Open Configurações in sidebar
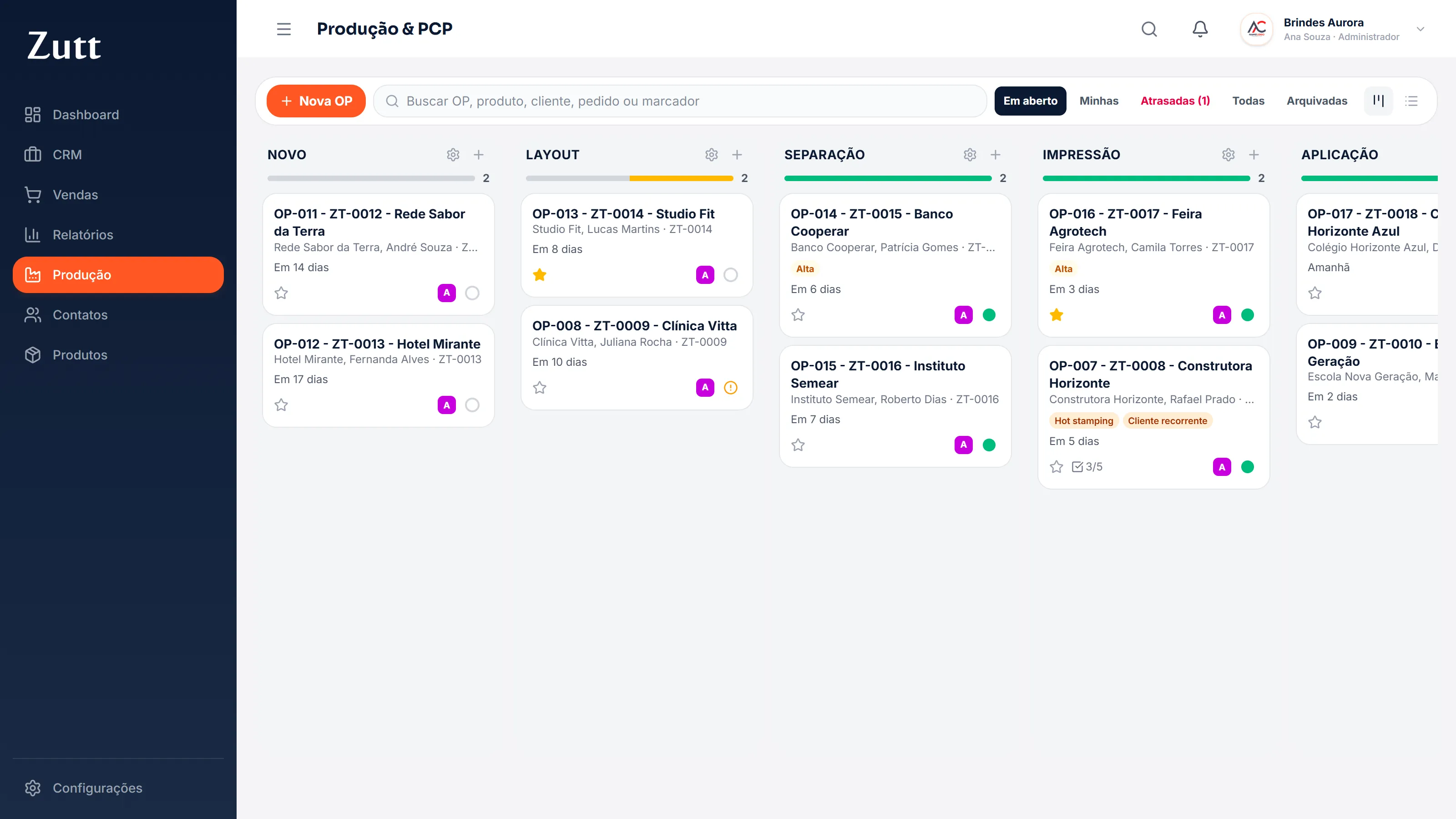Image resolution: width=1456 pixels, height=819 pixels. [118, 788]
